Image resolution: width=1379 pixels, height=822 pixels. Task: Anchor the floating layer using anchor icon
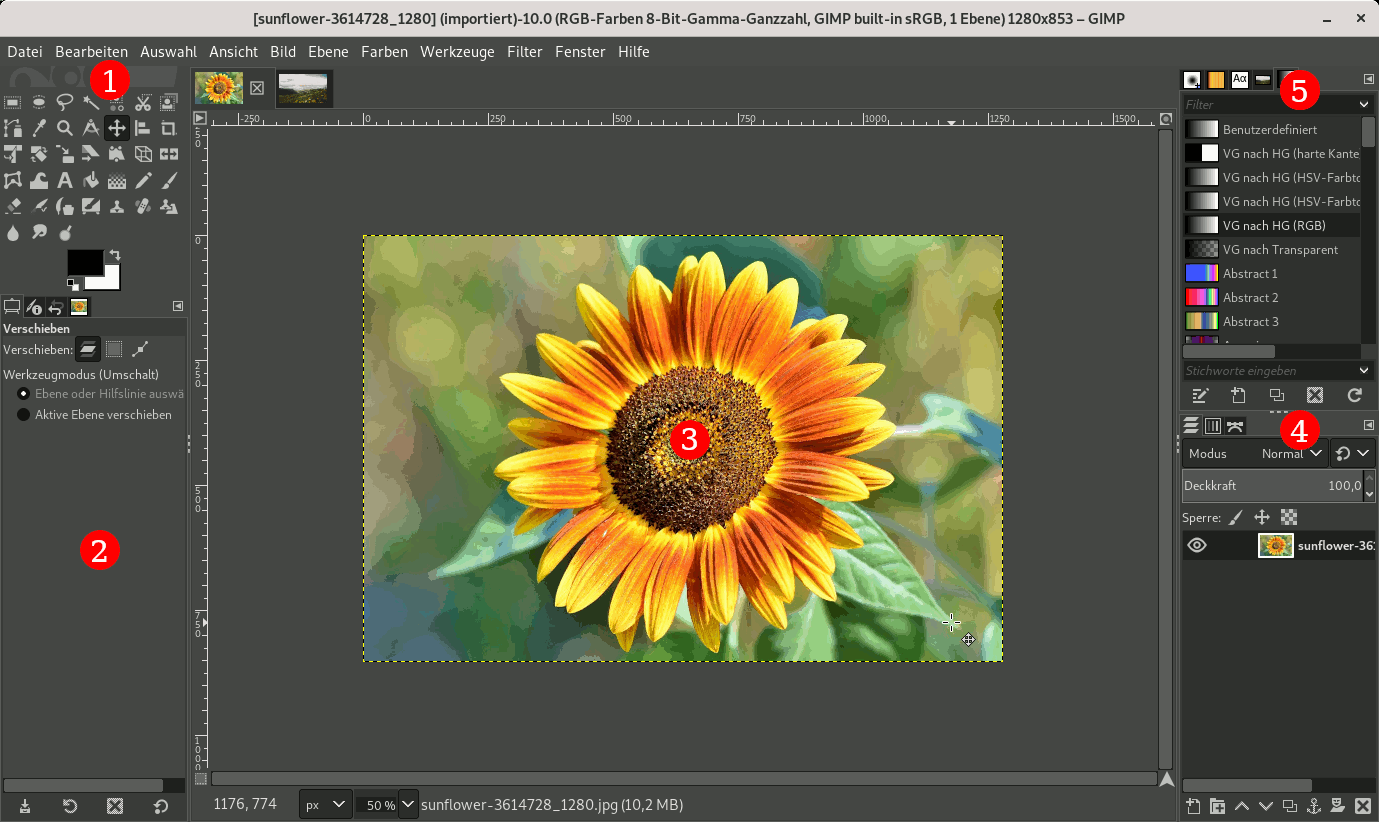1315,806
